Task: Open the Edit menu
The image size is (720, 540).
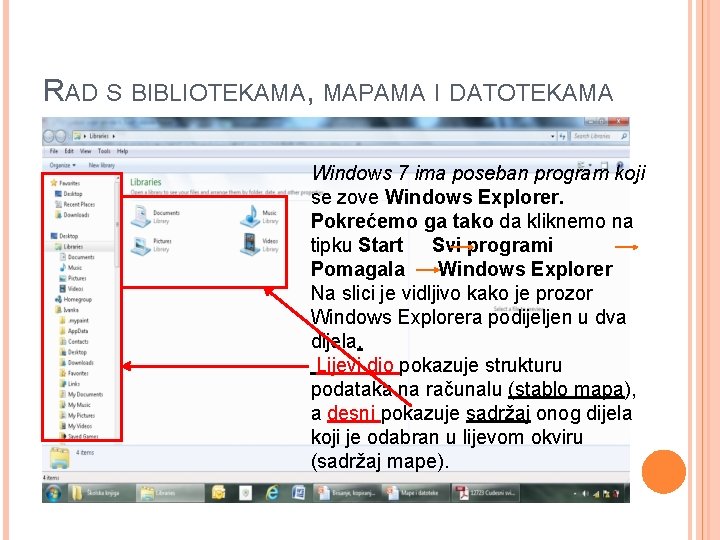Action: click(69, 151)
